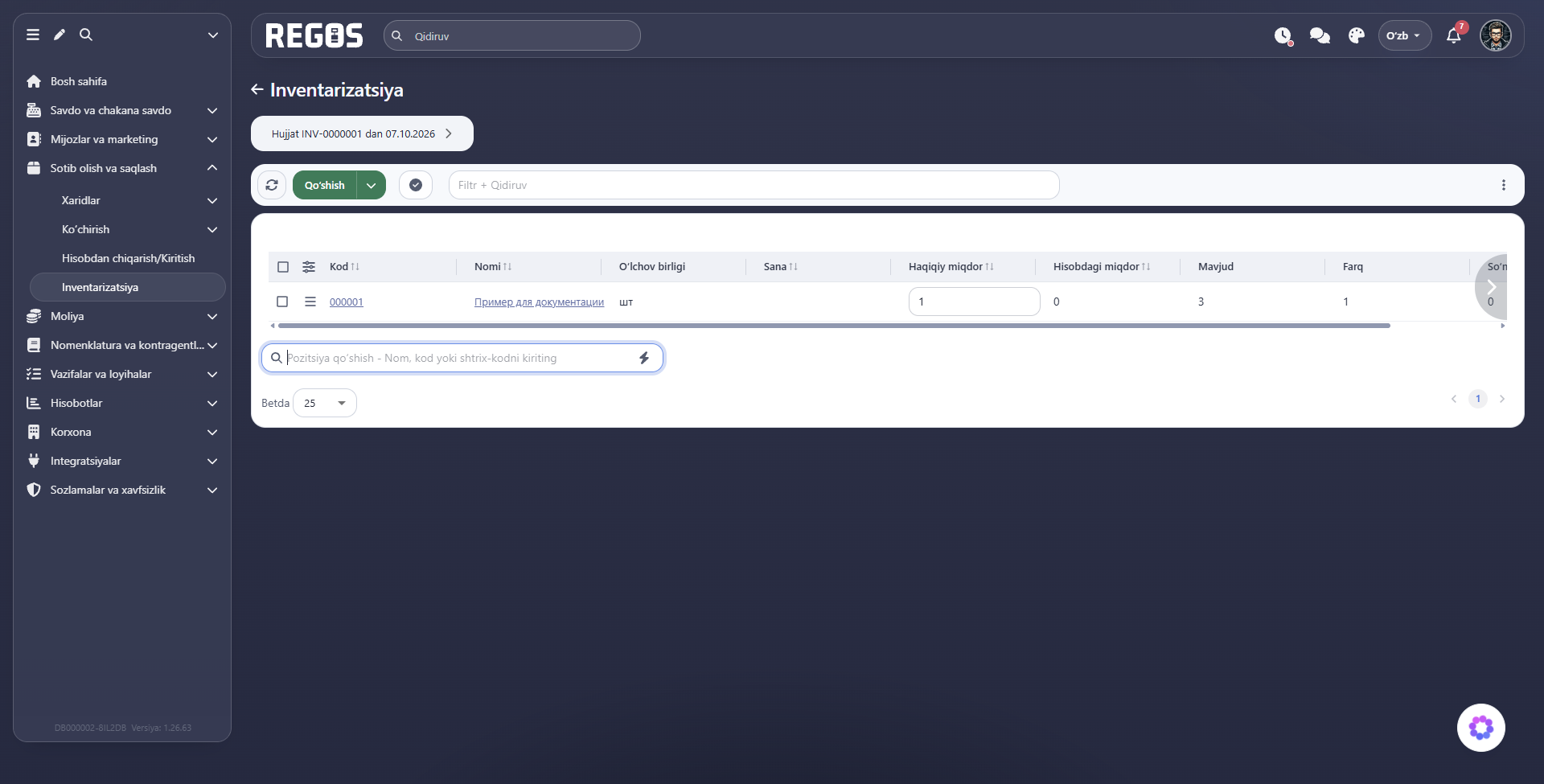Open the color theme palette icon
The height and width of the screenshot is (784, 1544).
[x=1357, y=35]
